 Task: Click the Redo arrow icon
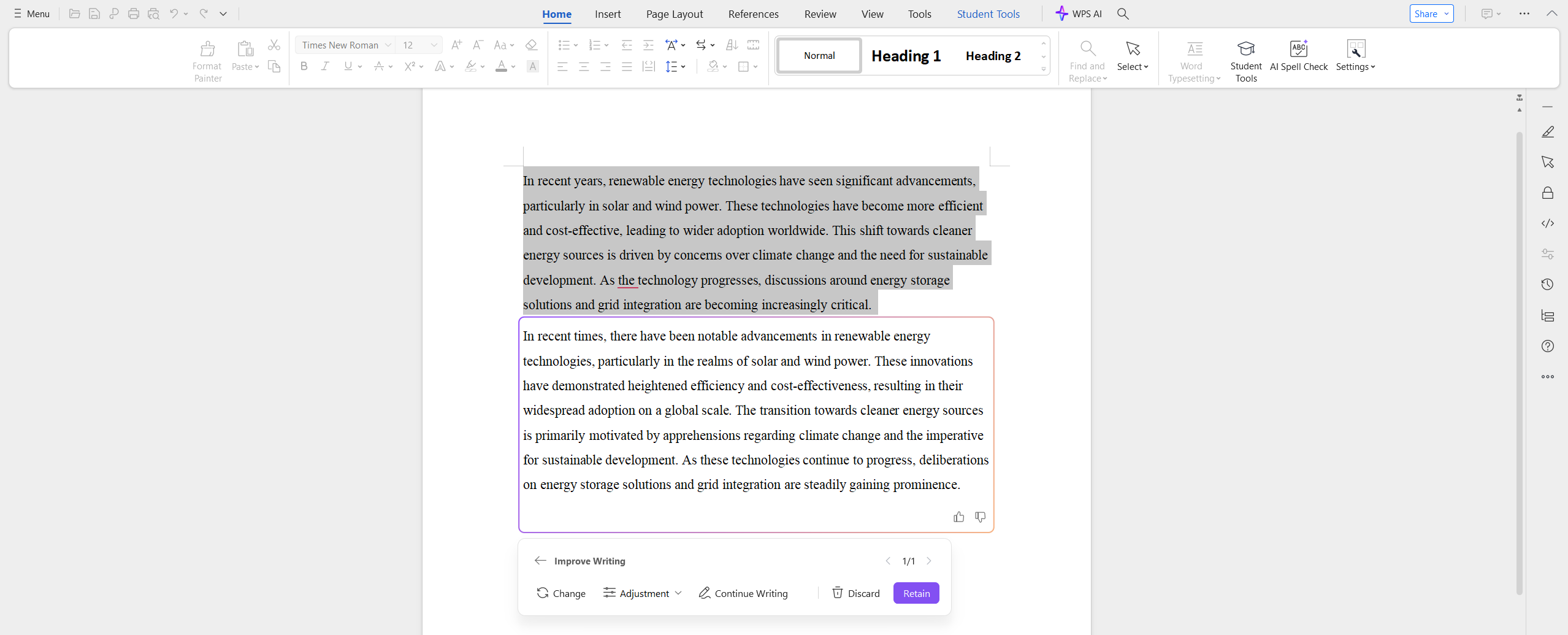click(204, 13)
